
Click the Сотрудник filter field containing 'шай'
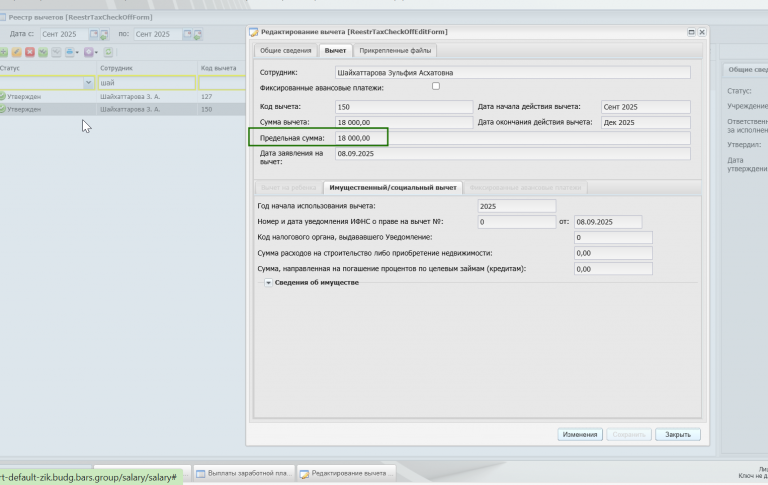[x=147, y=83]
